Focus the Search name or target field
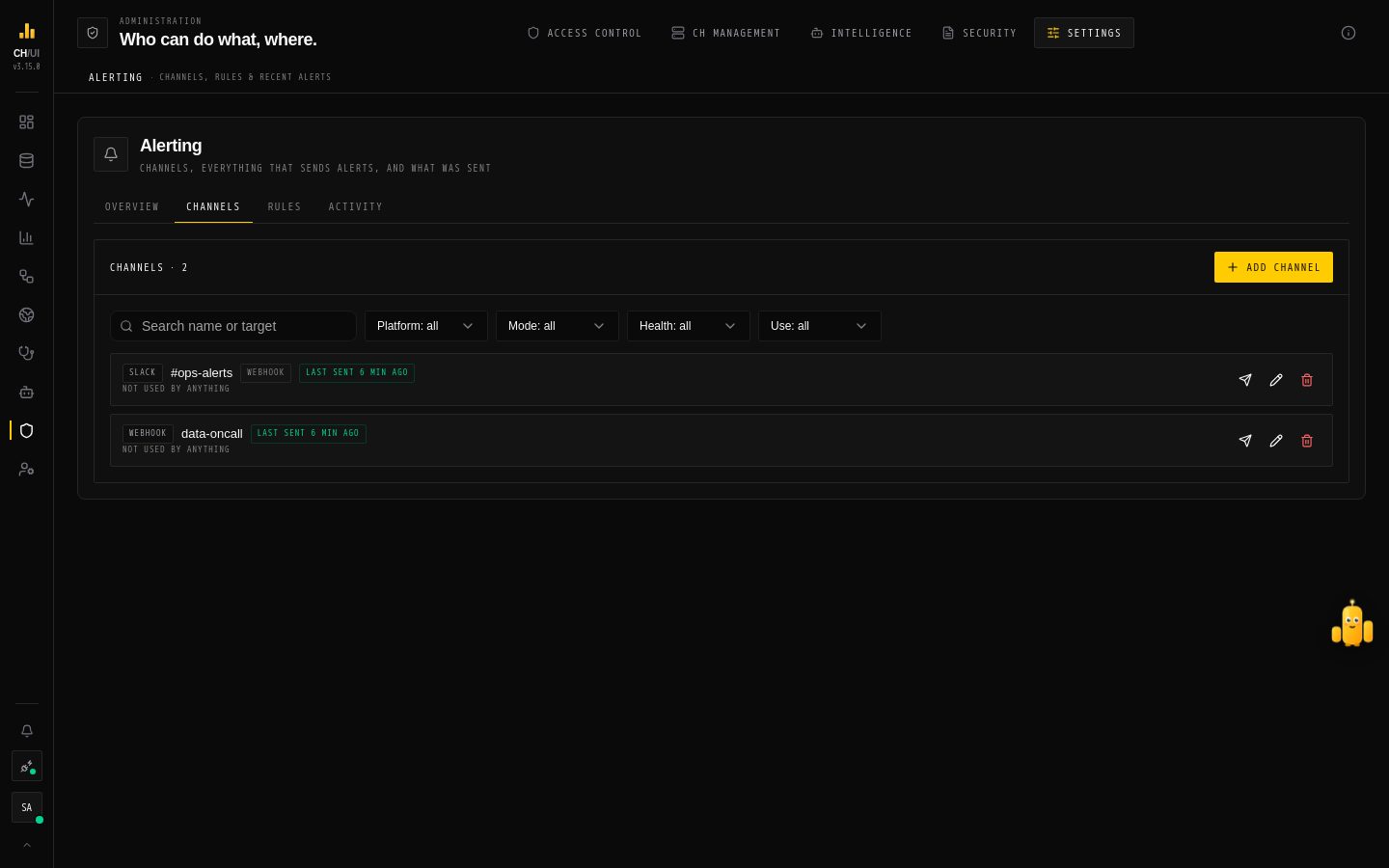The height and width of the screenshot is (868, 1389). (x=233, y=326)
